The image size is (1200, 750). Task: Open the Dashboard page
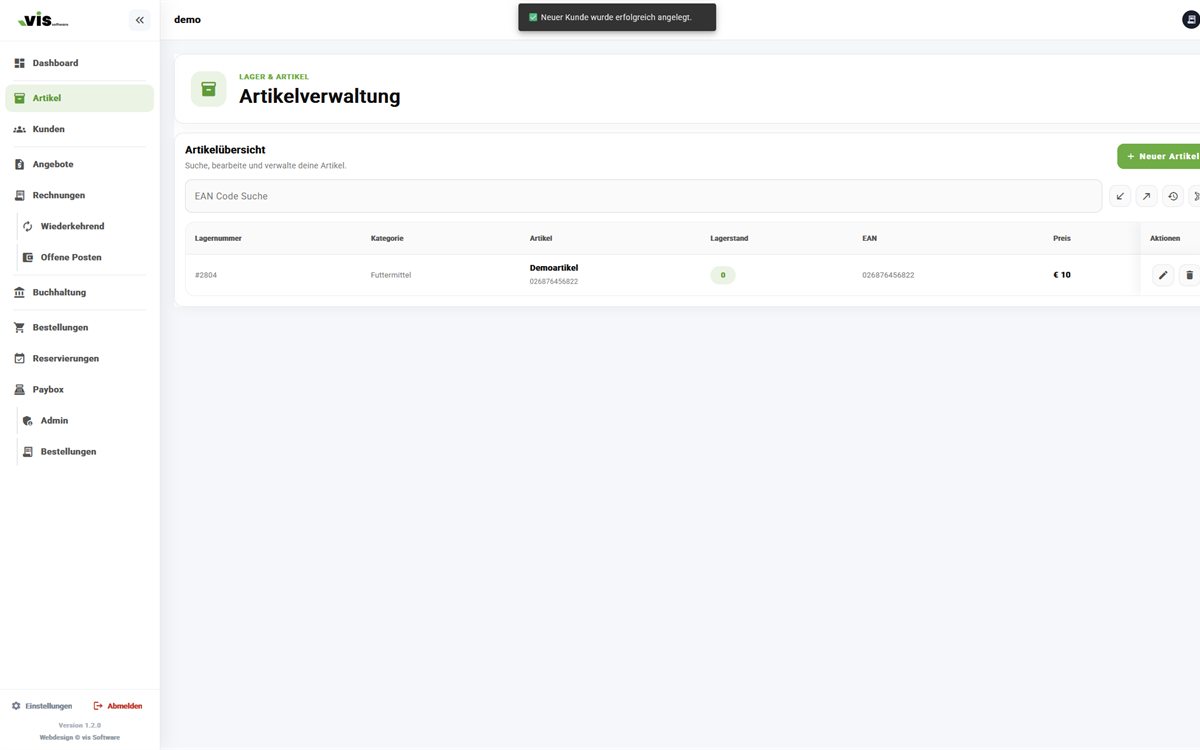pyautogui.click(x=80, y=63)
